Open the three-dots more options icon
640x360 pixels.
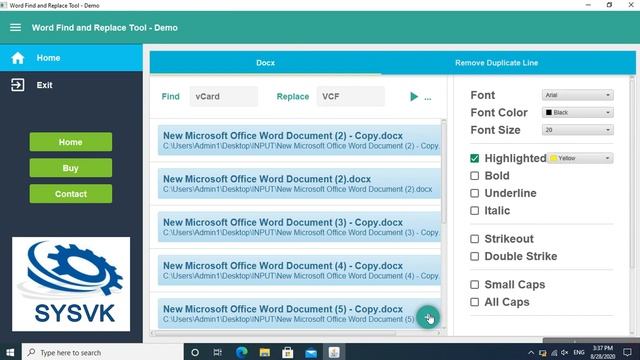pos(428,98)
